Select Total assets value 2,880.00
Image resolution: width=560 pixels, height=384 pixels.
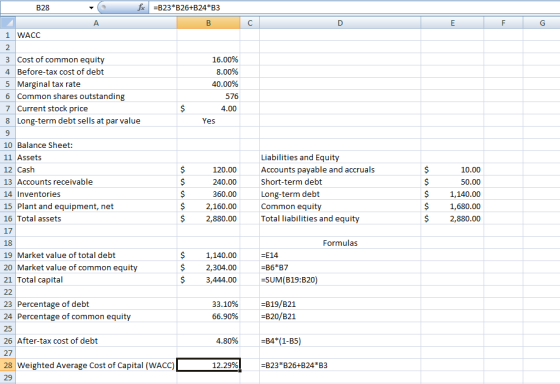click(208, 219)
